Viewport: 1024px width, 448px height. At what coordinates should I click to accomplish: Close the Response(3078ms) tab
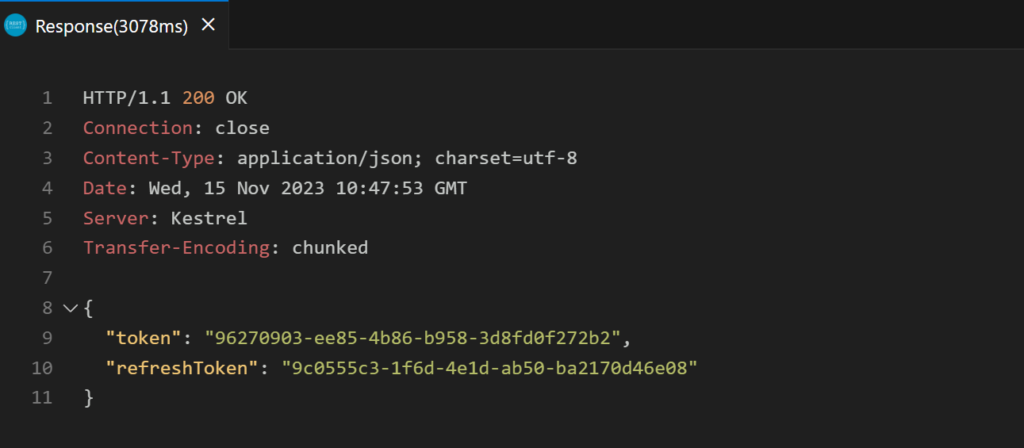pyautogui.click(x=208, y=25)
